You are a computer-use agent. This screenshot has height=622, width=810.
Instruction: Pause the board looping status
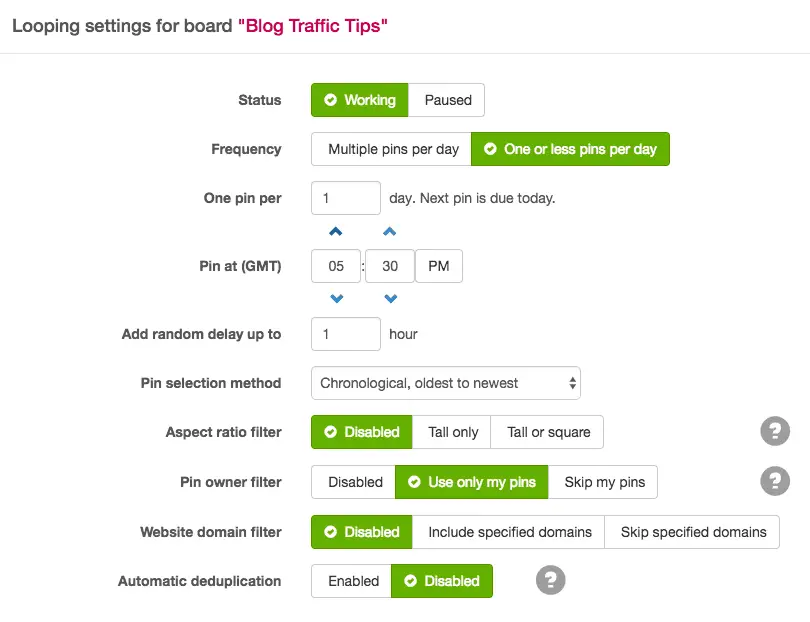(447, 99)
